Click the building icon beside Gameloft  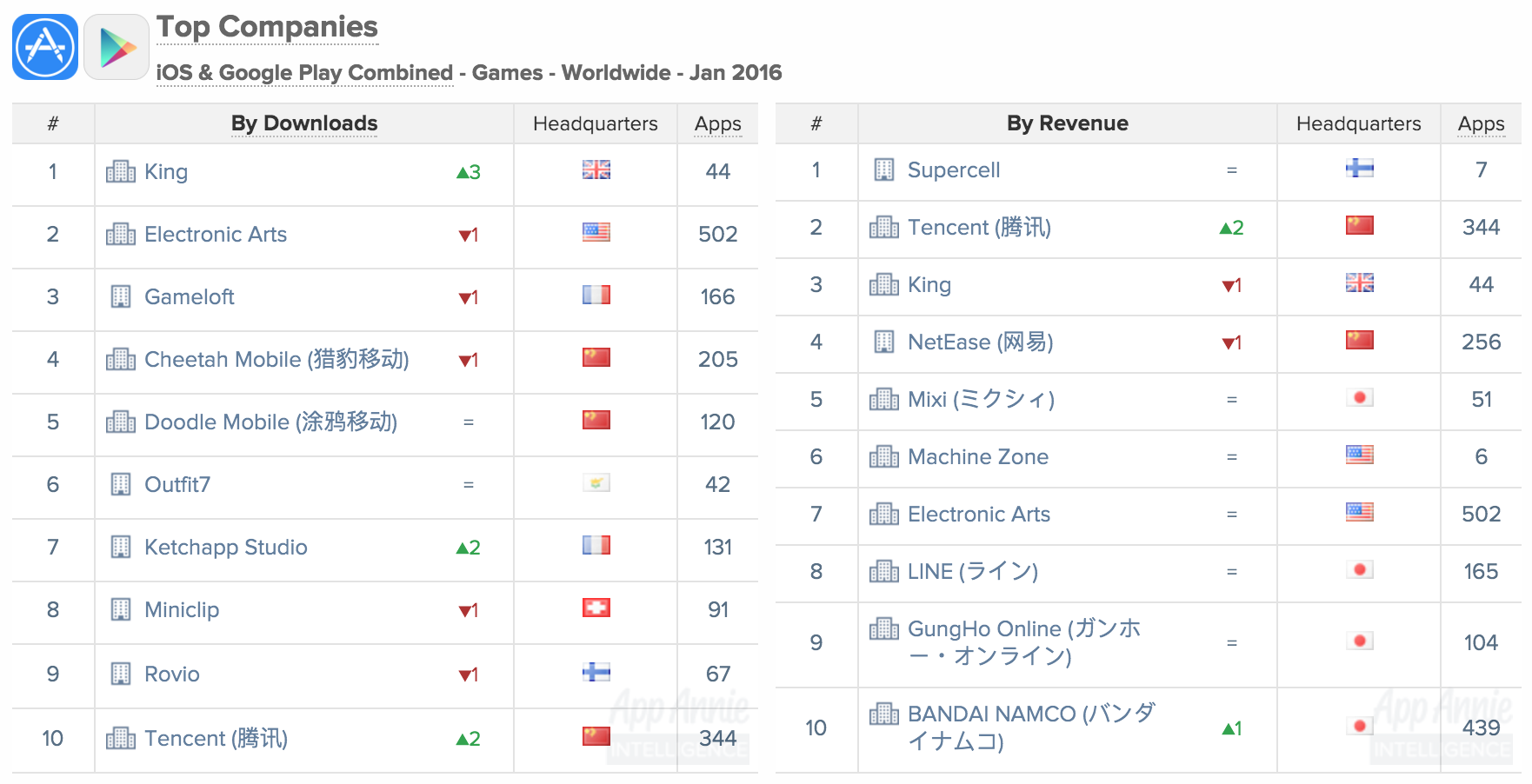[121, 296]
